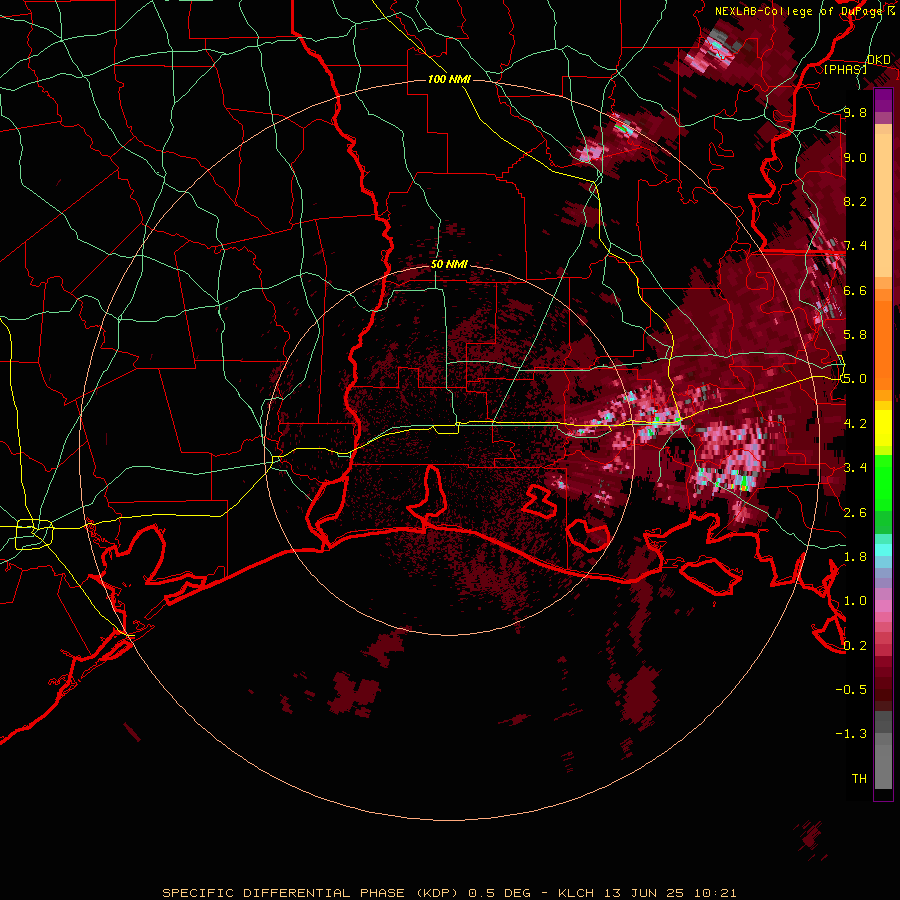Pick the cyan band of the color bar

[883, 549]
